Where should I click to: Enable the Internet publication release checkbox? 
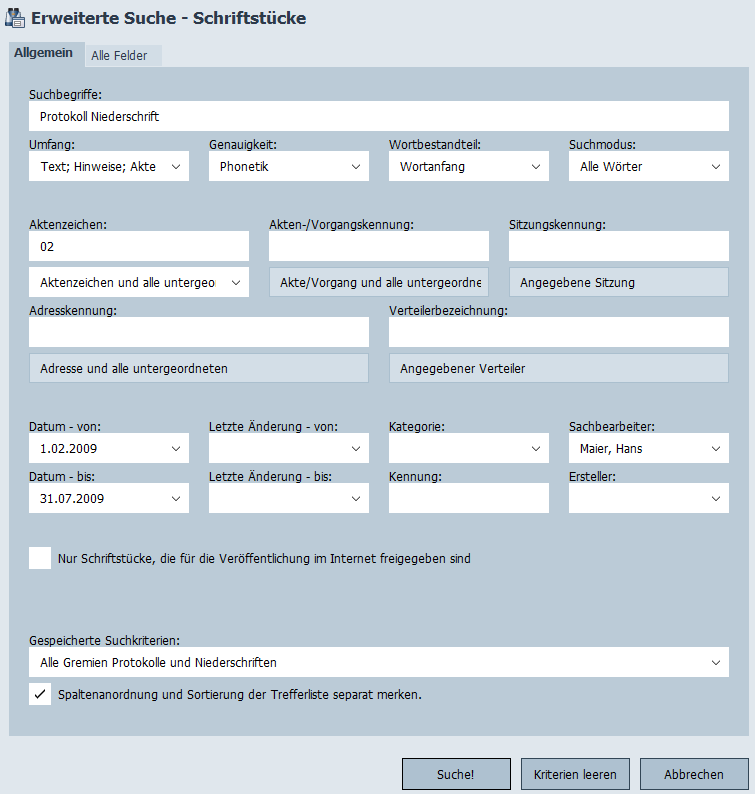pyautogui.click(x=40, y=558)
